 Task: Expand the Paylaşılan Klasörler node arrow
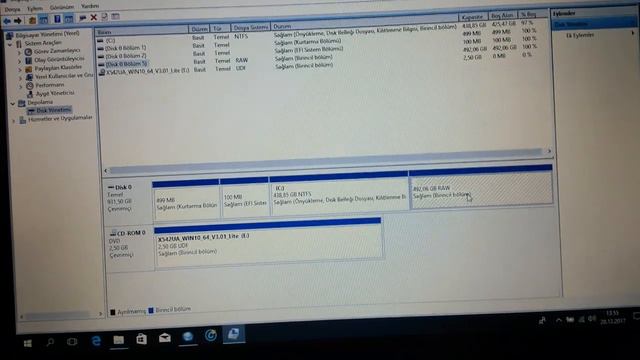(x=20, y=70)
